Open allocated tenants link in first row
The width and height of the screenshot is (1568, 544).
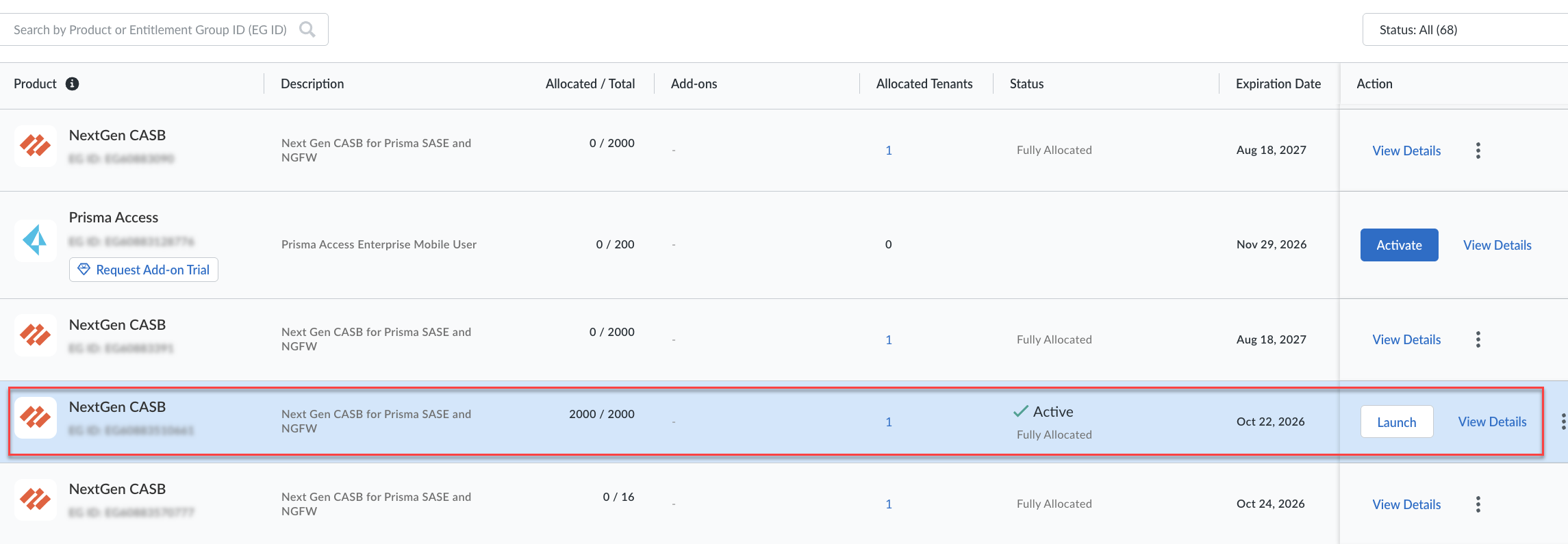[888, 151]
